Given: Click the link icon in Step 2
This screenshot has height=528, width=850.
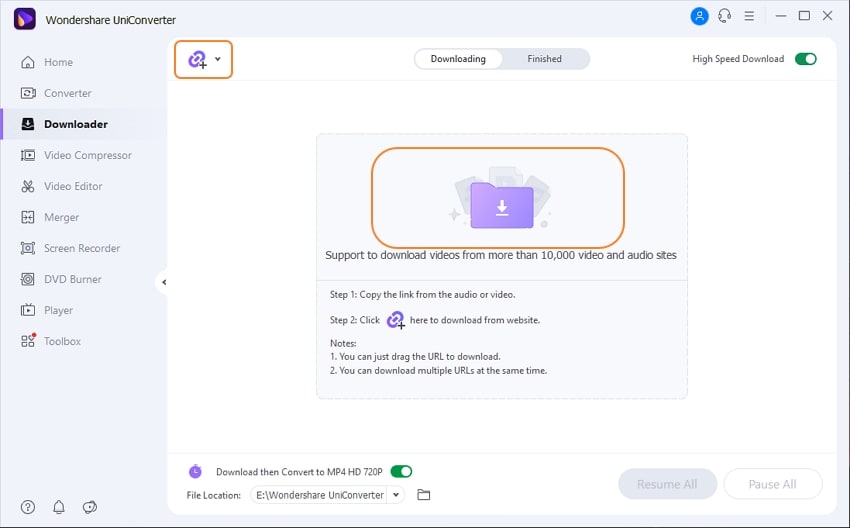Looking at the screenshot, I should tap(396, 320).
